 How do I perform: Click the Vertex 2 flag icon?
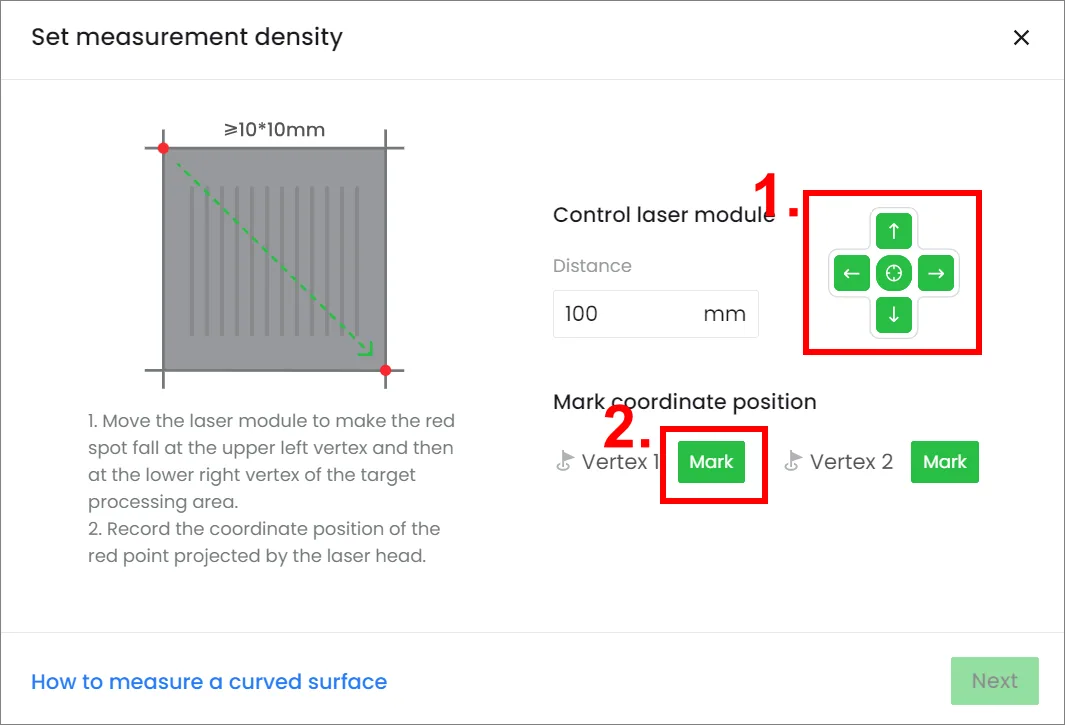[x=793, y=461]
